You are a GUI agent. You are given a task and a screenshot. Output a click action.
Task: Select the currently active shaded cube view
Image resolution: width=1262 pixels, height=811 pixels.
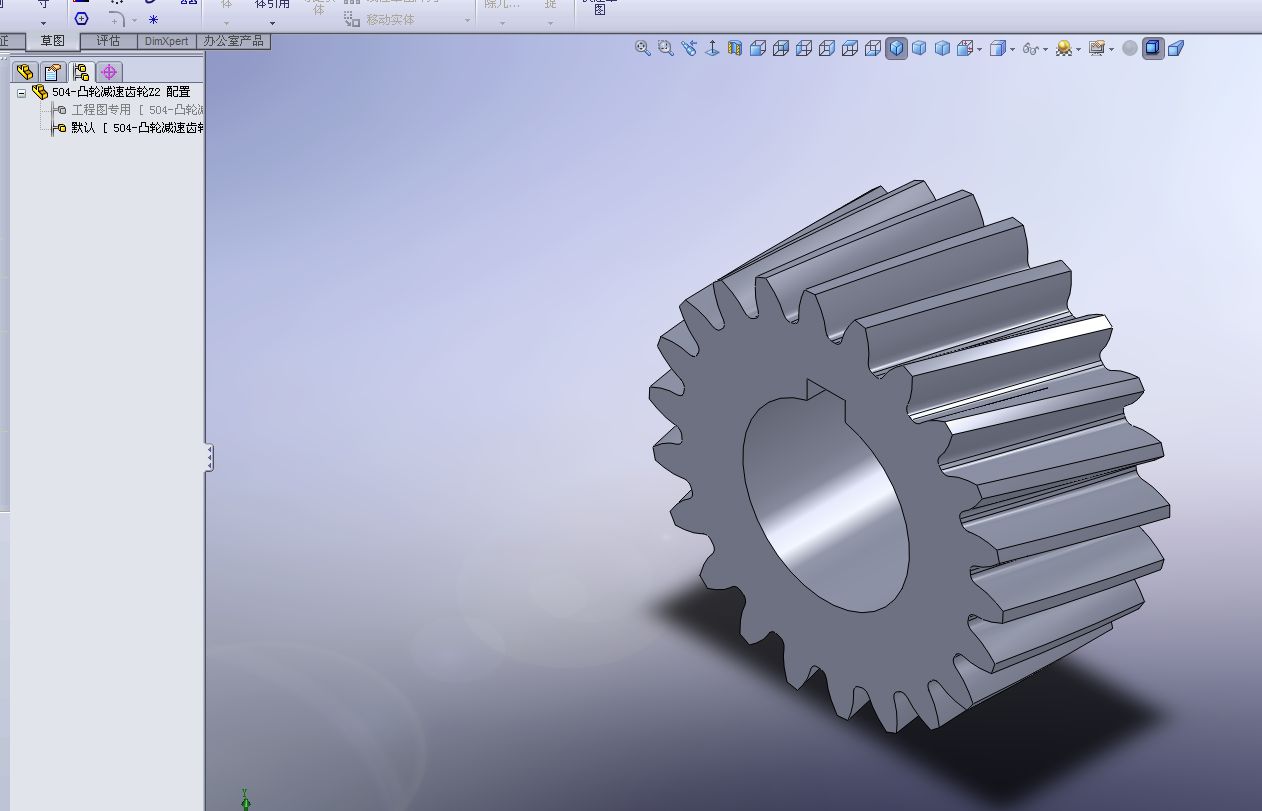[896, 48]
